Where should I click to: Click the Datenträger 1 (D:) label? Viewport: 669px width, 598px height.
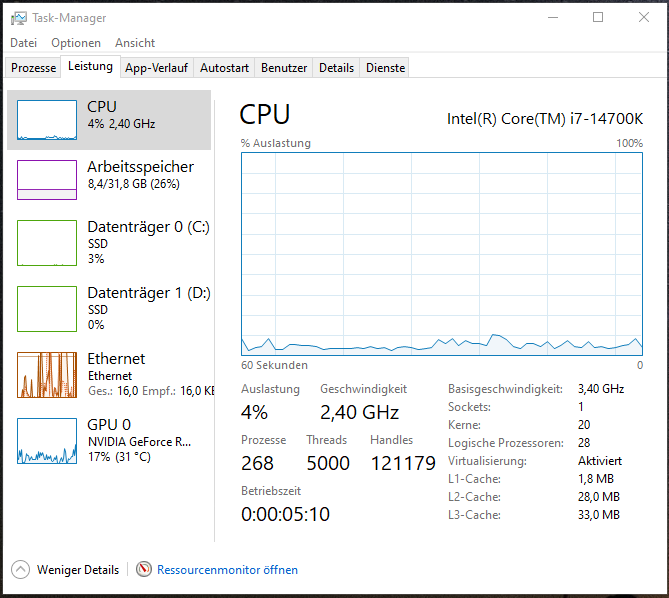click(x=149, y=293)
